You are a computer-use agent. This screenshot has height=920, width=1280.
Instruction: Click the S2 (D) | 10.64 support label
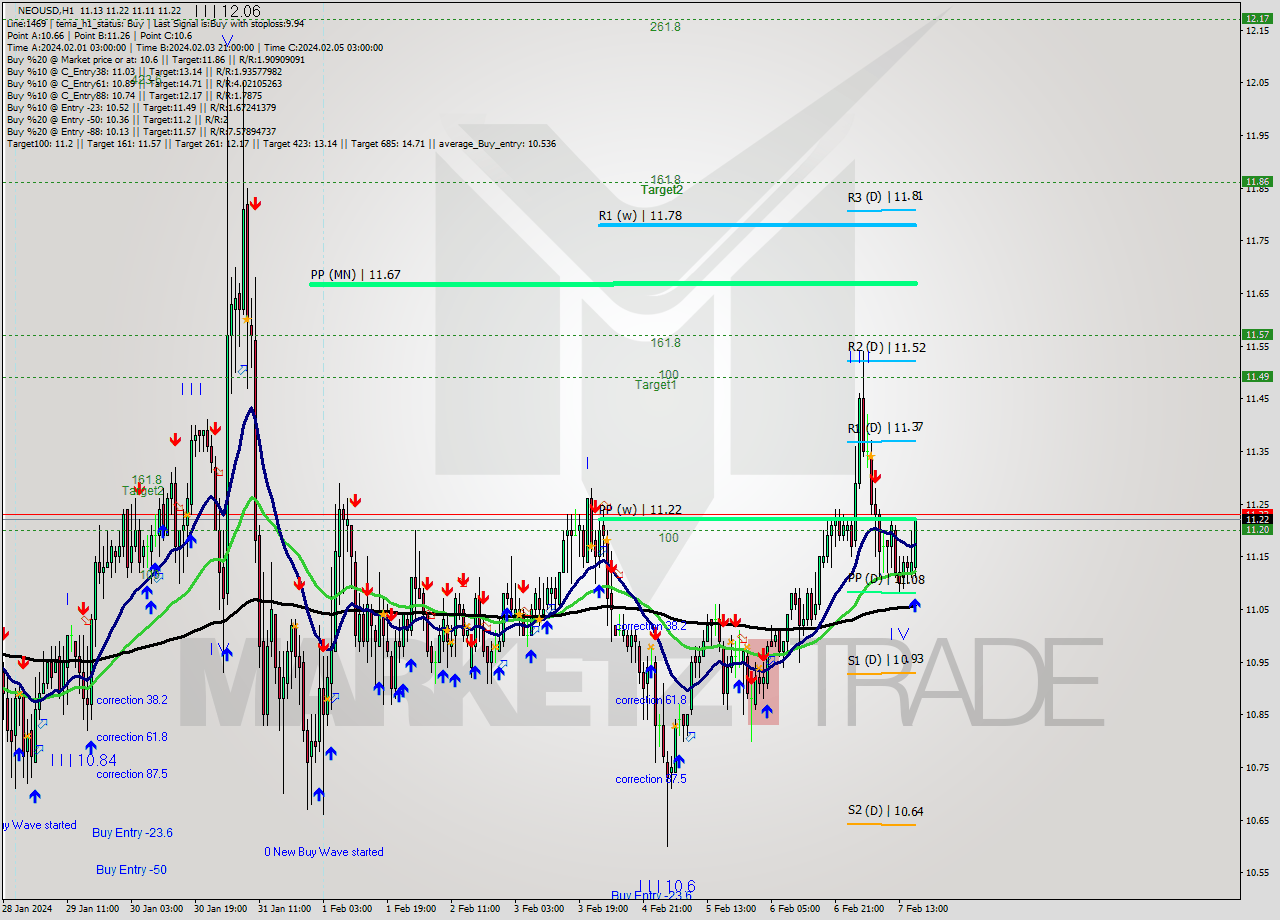[x=885, y=811]
